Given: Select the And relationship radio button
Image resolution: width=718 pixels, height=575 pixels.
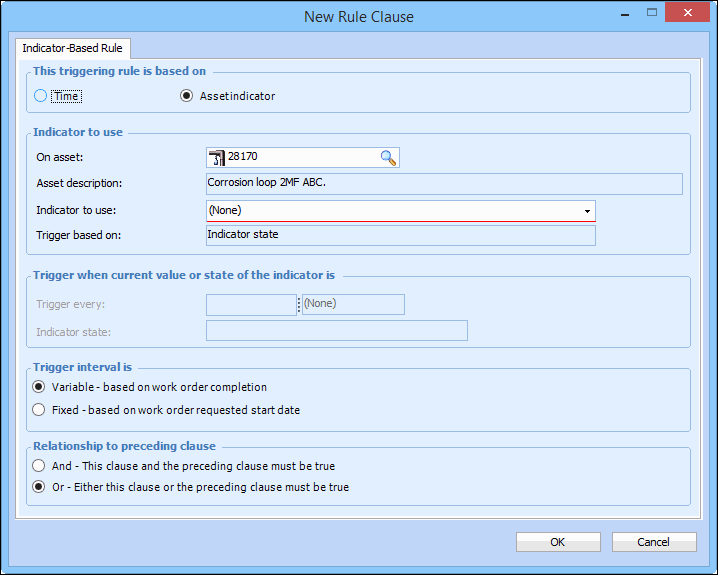Looking at the screenshot, I should coord(39,466).
